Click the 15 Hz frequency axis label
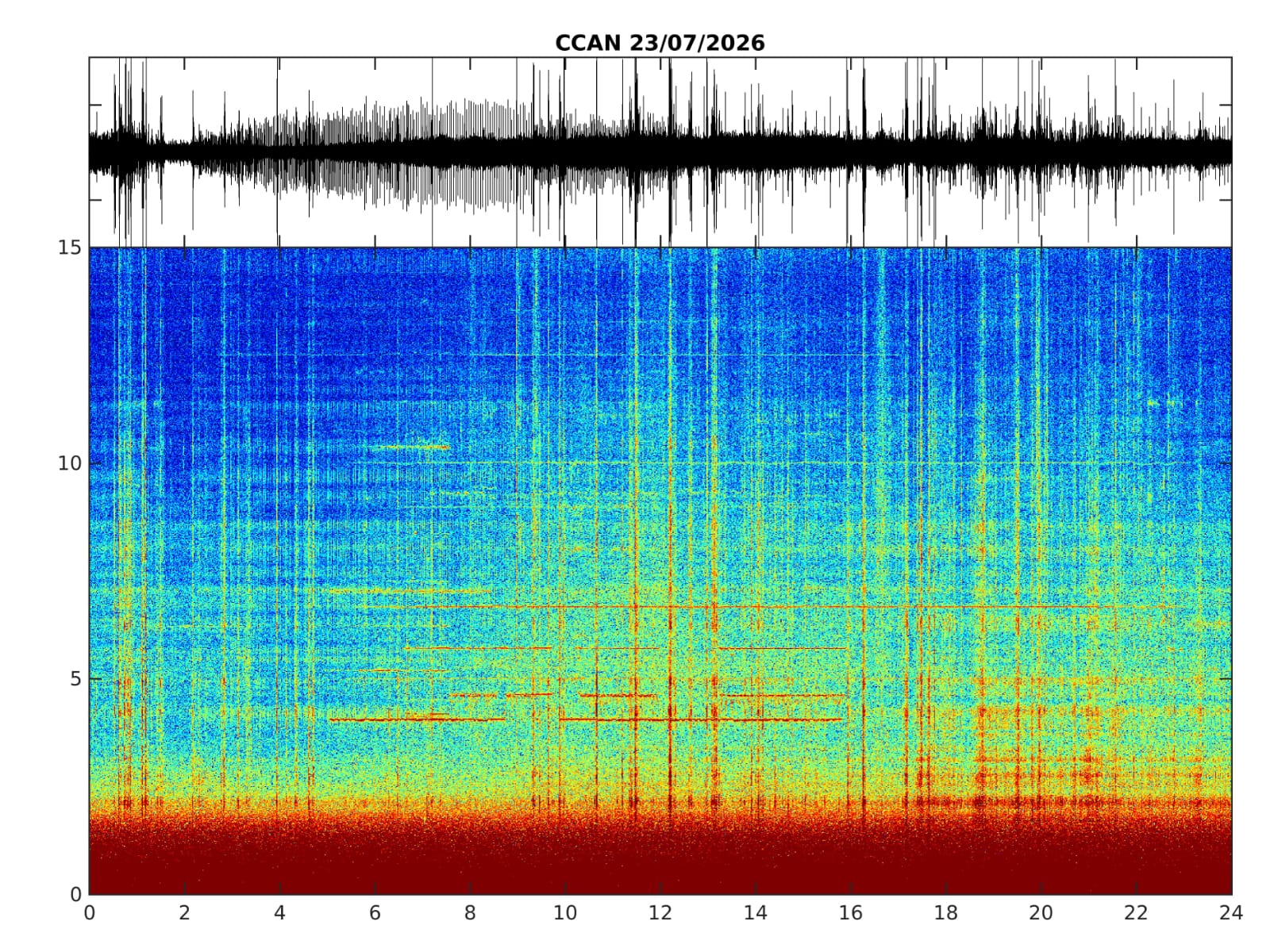The width and height of the screenshot is (1270, 952). 70,248
